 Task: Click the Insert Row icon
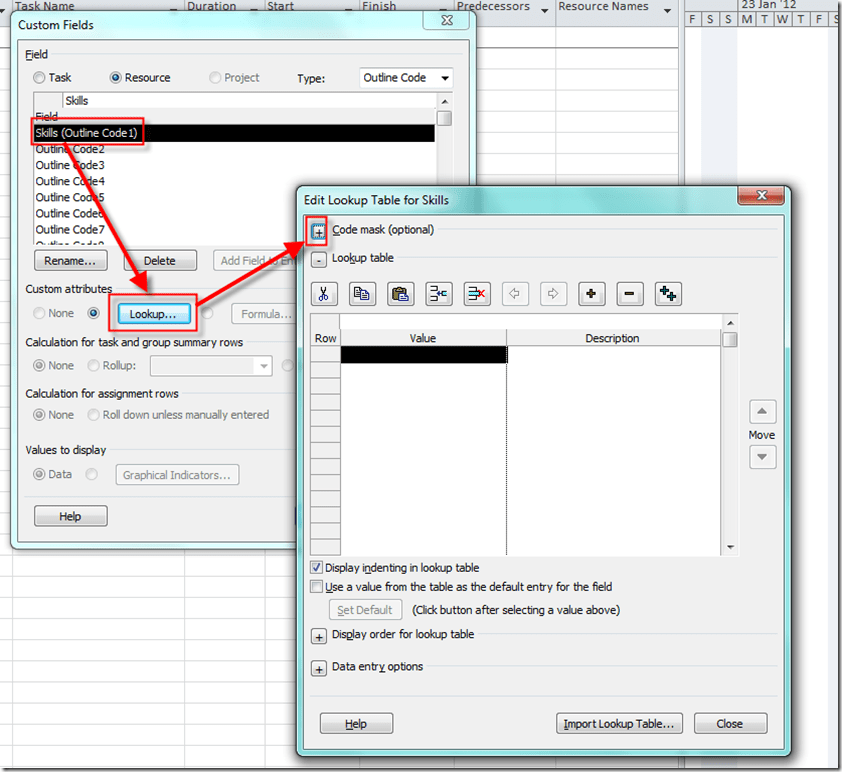click(439, 294)
